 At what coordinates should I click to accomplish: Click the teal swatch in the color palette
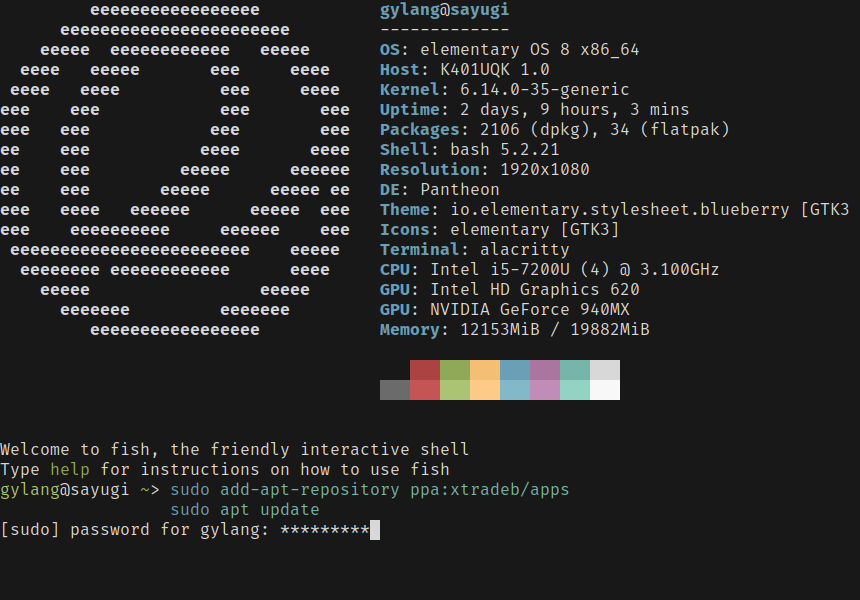point(574,380)
